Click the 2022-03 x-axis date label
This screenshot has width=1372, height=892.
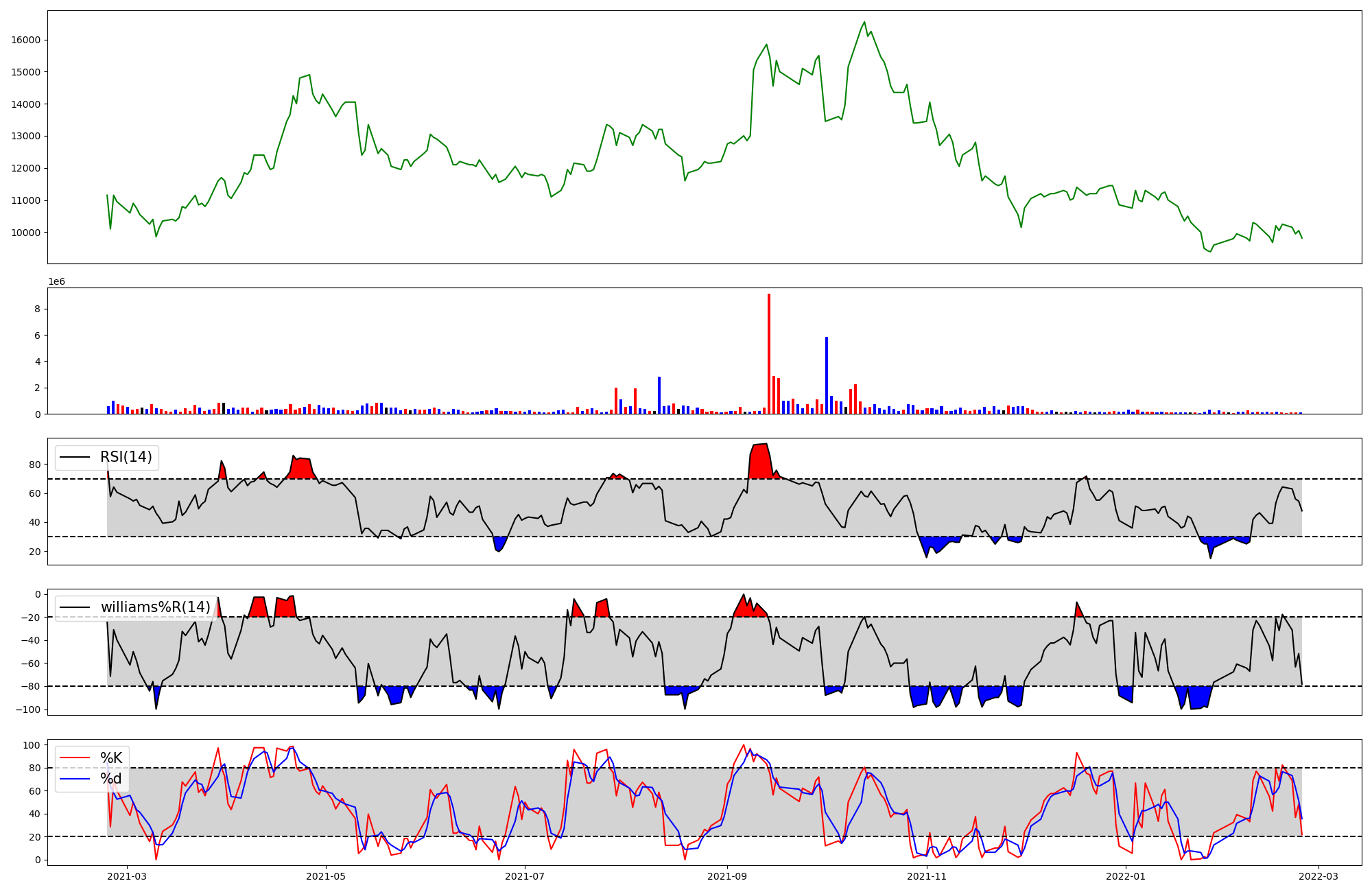coord(1318,876)
